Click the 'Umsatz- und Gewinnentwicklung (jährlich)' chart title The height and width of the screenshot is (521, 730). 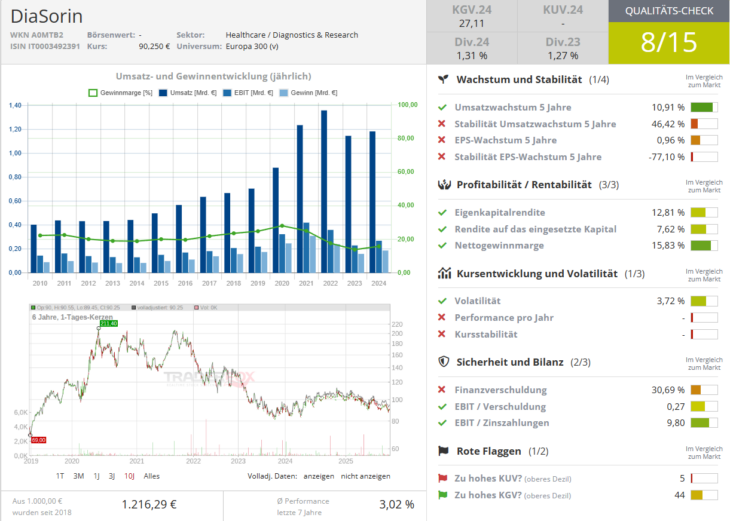click(x=213, y=76)
